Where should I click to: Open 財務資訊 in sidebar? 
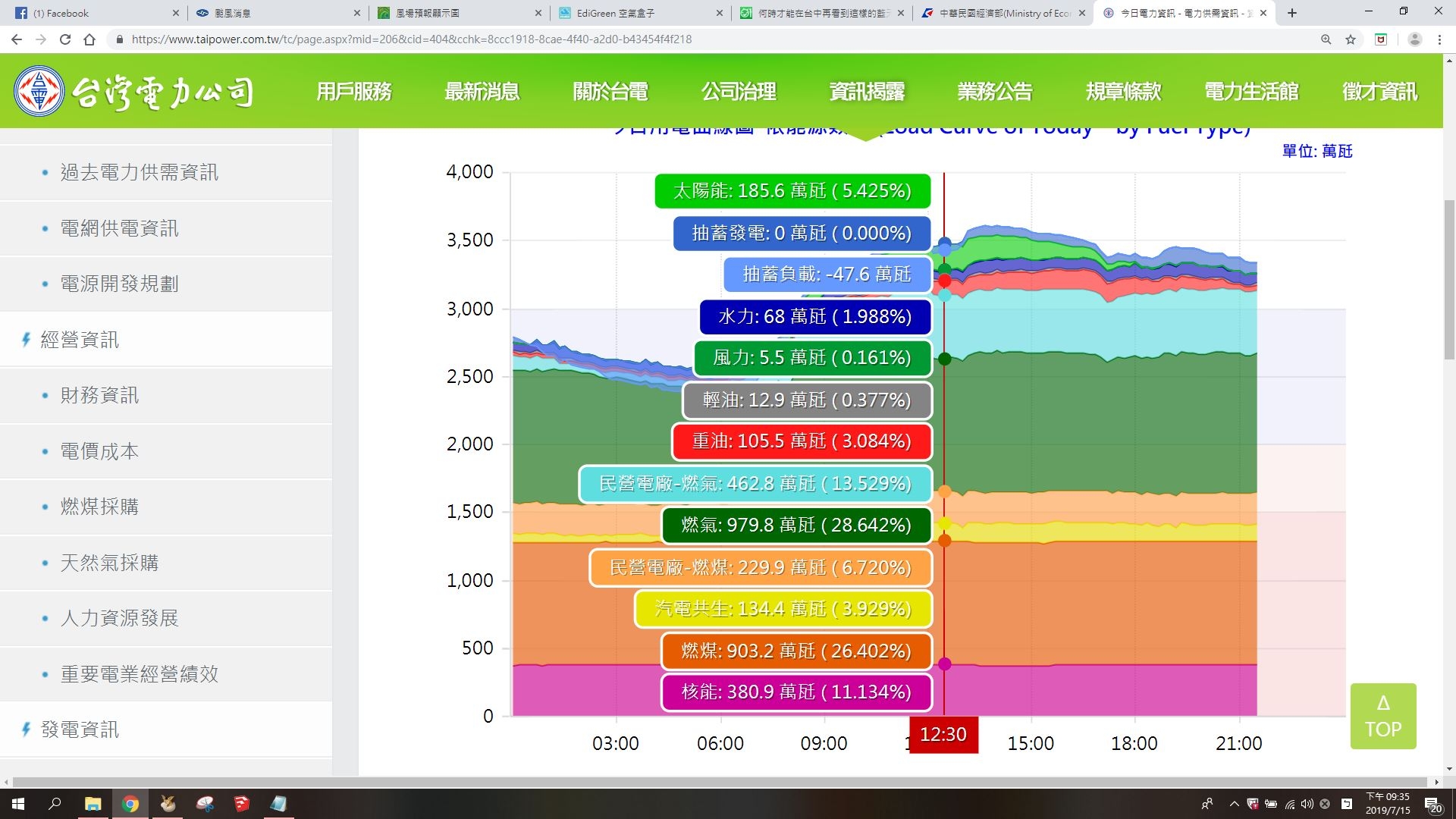(166, 395)
